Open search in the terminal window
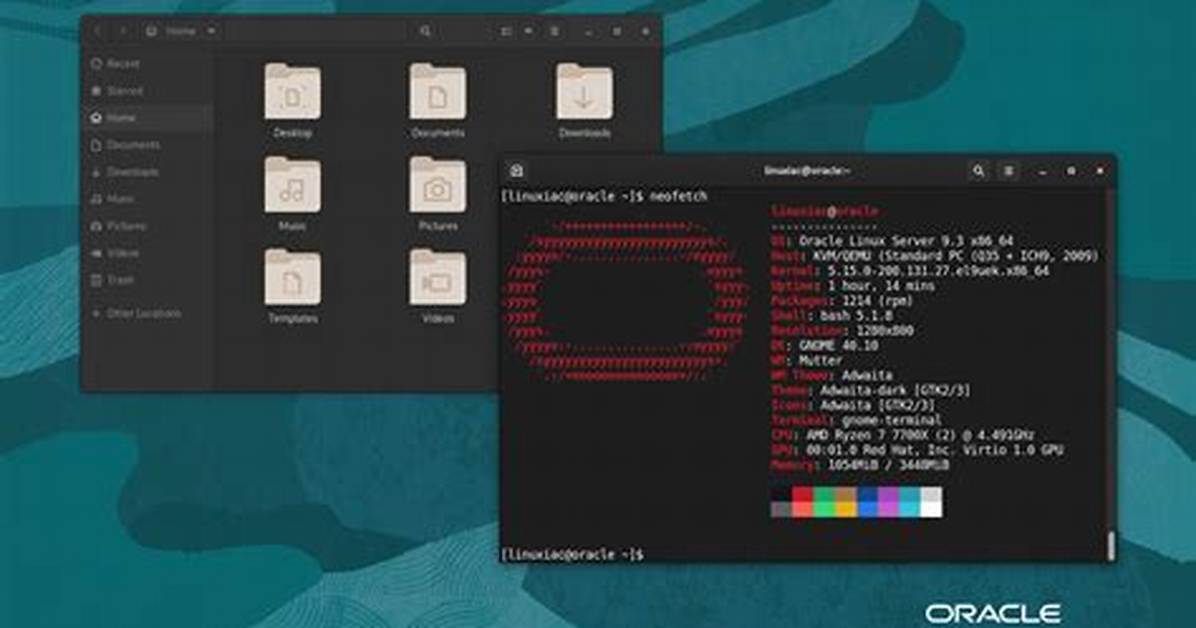The width and height of the screenshot is (1196, 628). [x=978, y=171]
